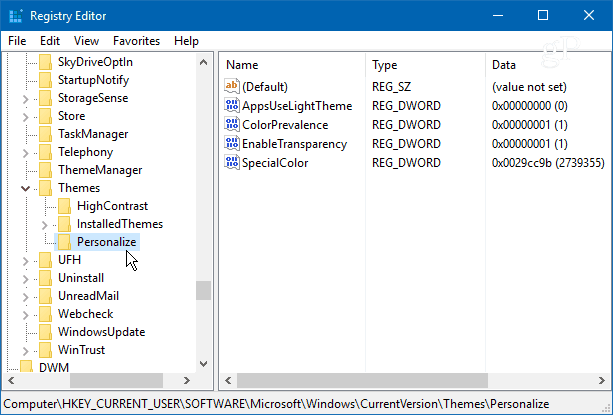This screenshot has width=613, height=415.
Task: Click the SpecialColor DWORD icon
Action: [231, 163]
